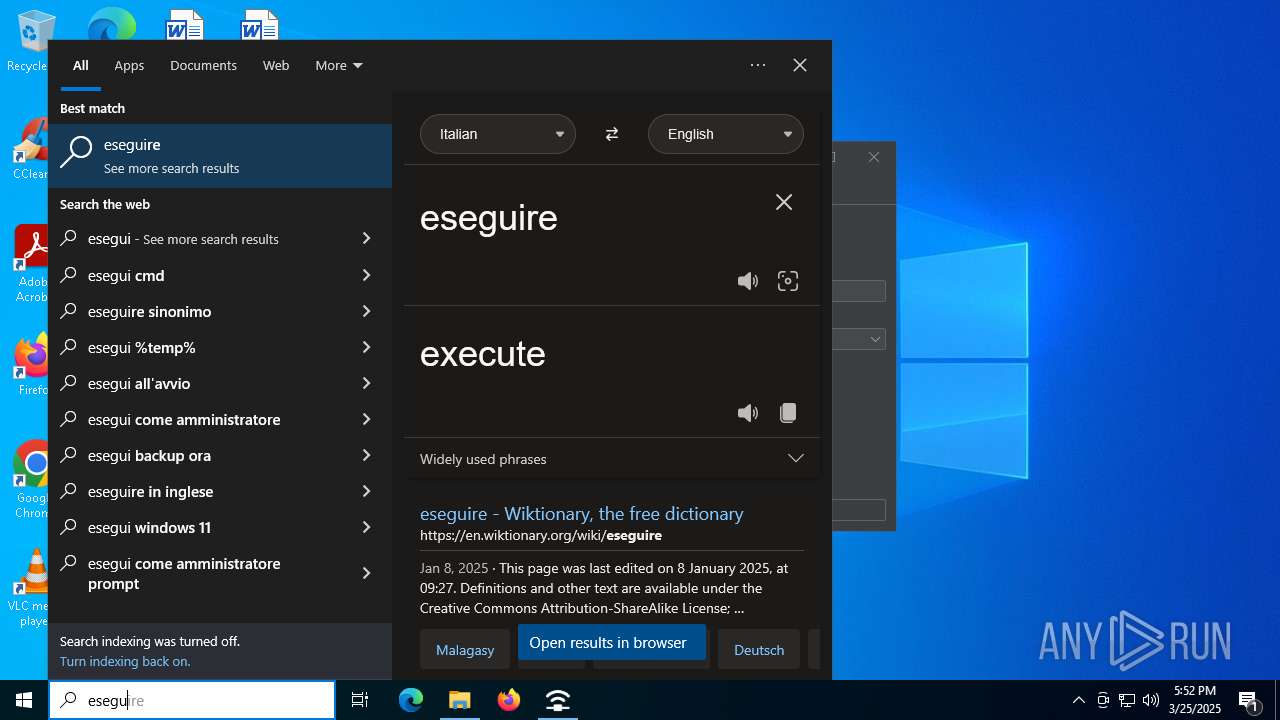Select 'esegui come amministratore prompt' suggestion
The height and width of the screenshot is (720, 1280).
click(x=220, y=573)
